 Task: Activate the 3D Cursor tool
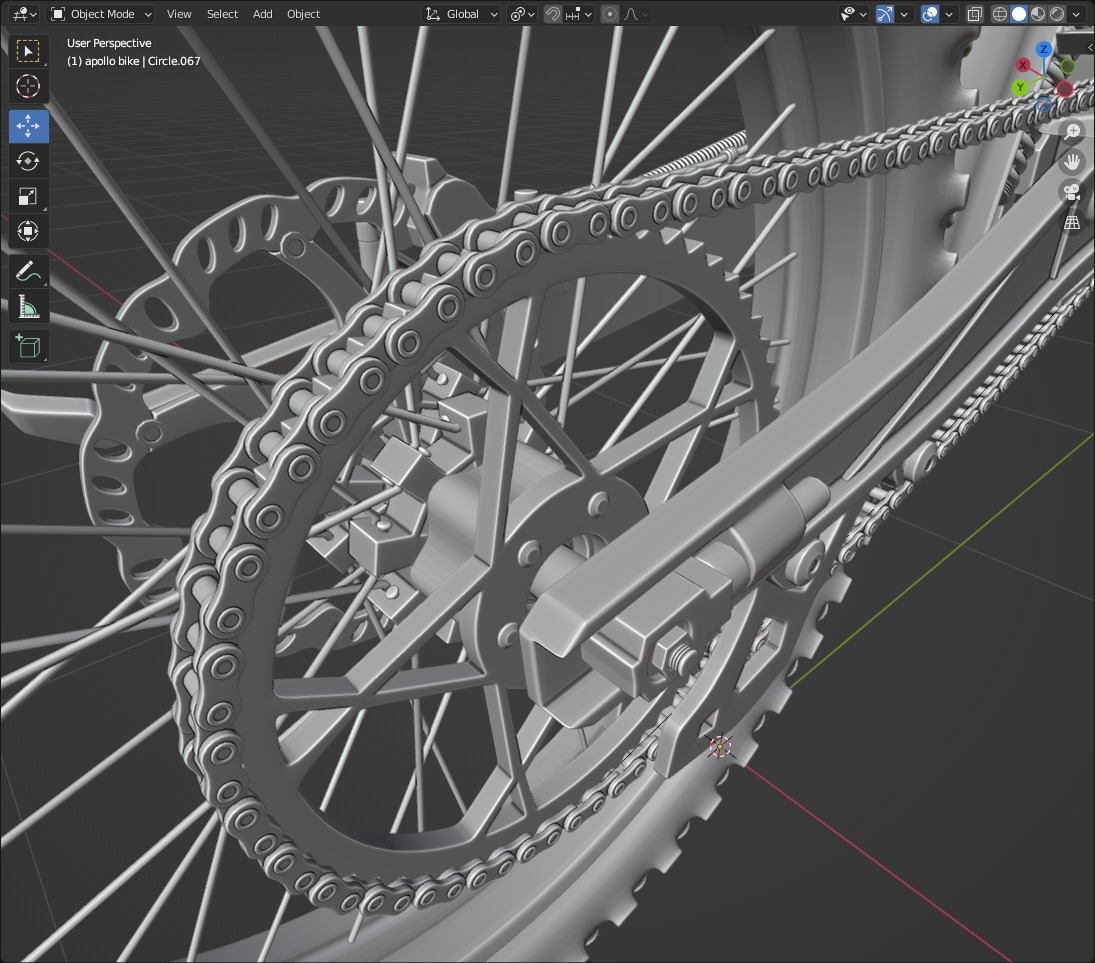28,86
